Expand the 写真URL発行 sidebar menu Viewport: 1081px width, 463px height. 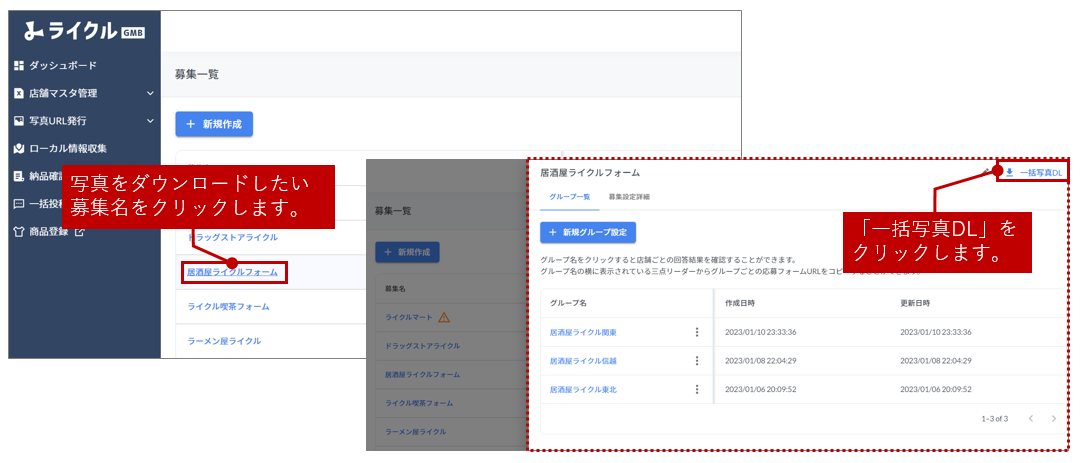(150, 121)
